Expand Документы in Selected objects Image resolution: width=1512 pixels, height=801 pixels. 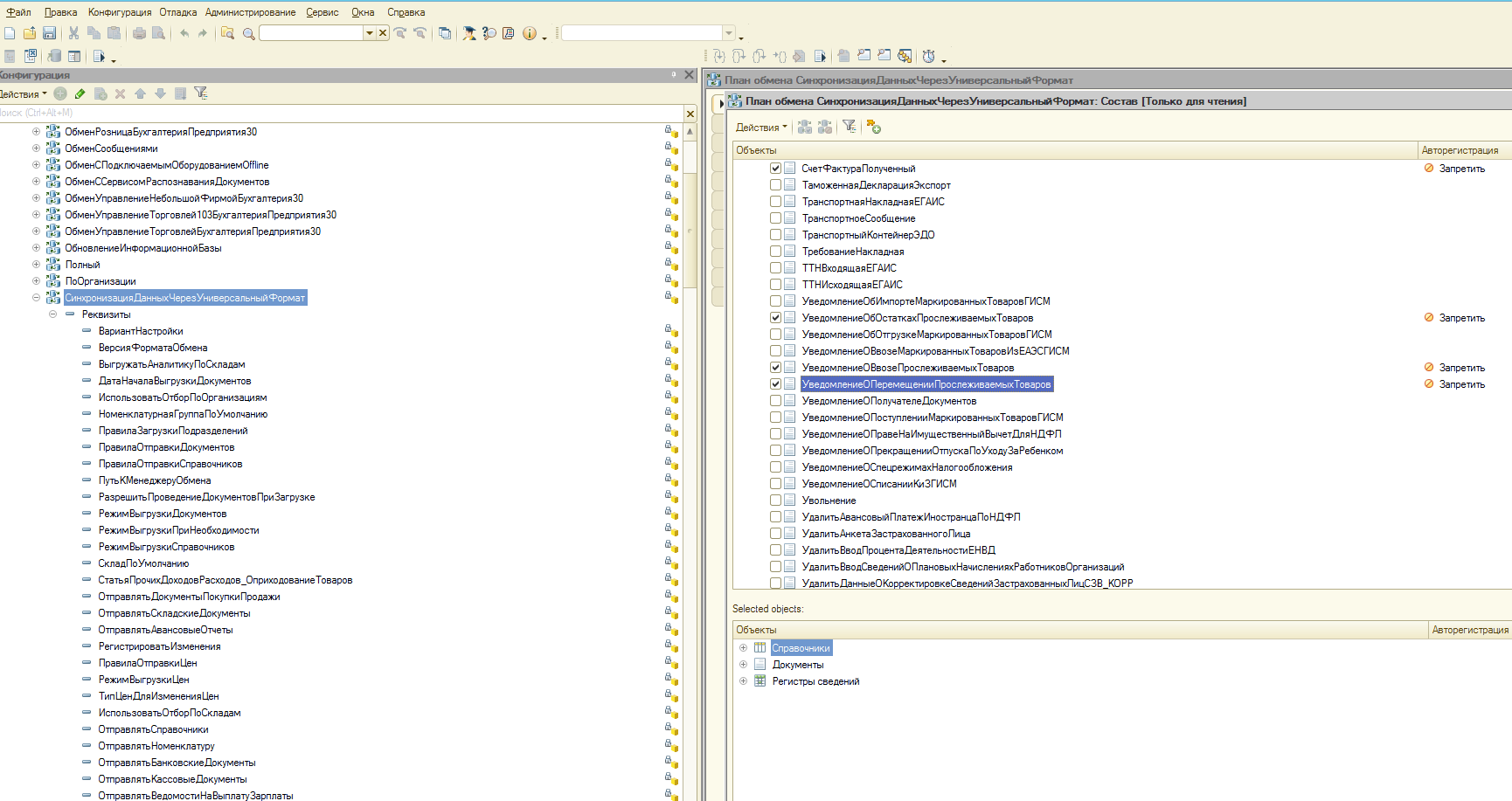(743, 665)
